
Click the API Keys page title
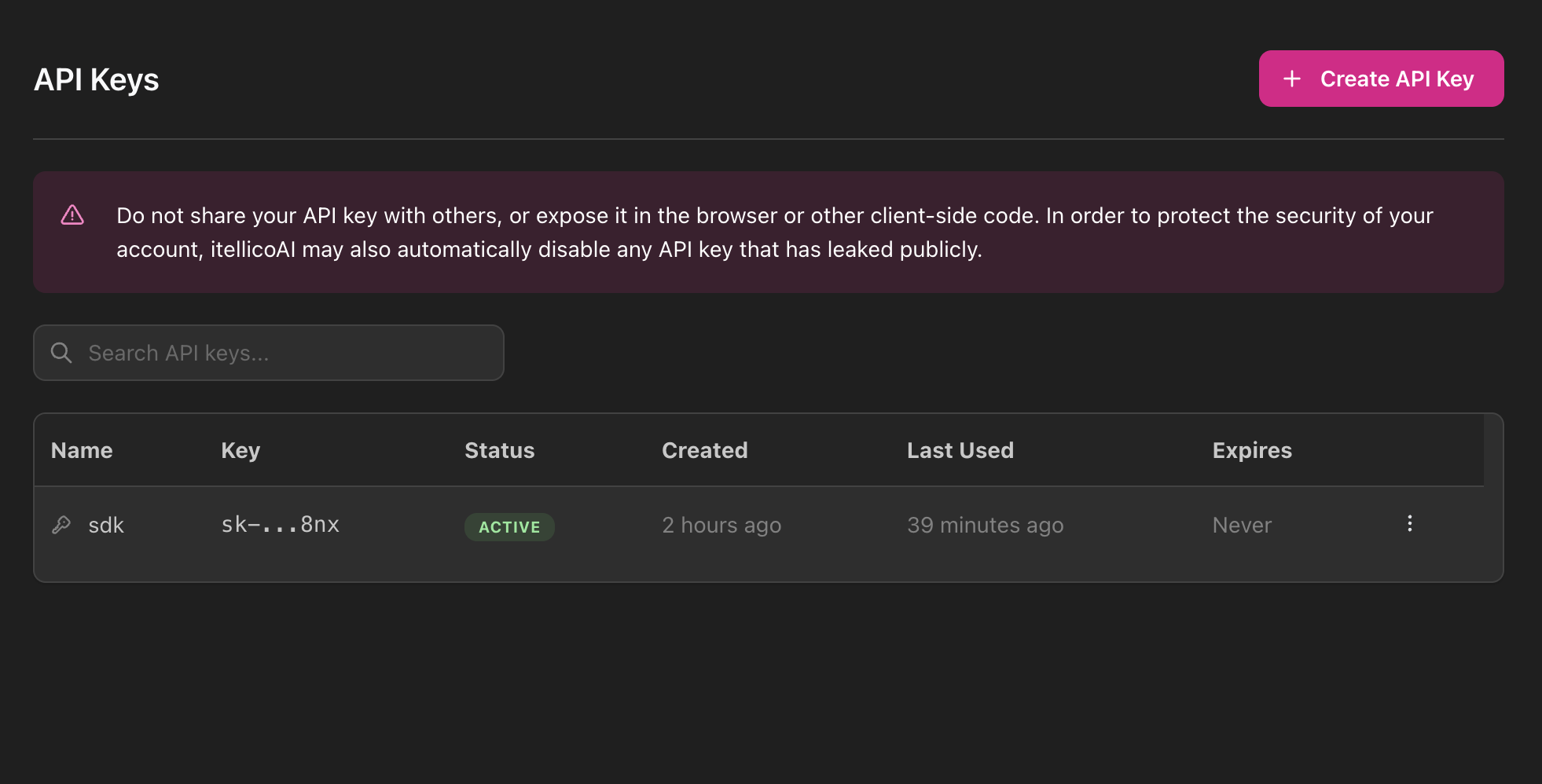tap(96, 79)
